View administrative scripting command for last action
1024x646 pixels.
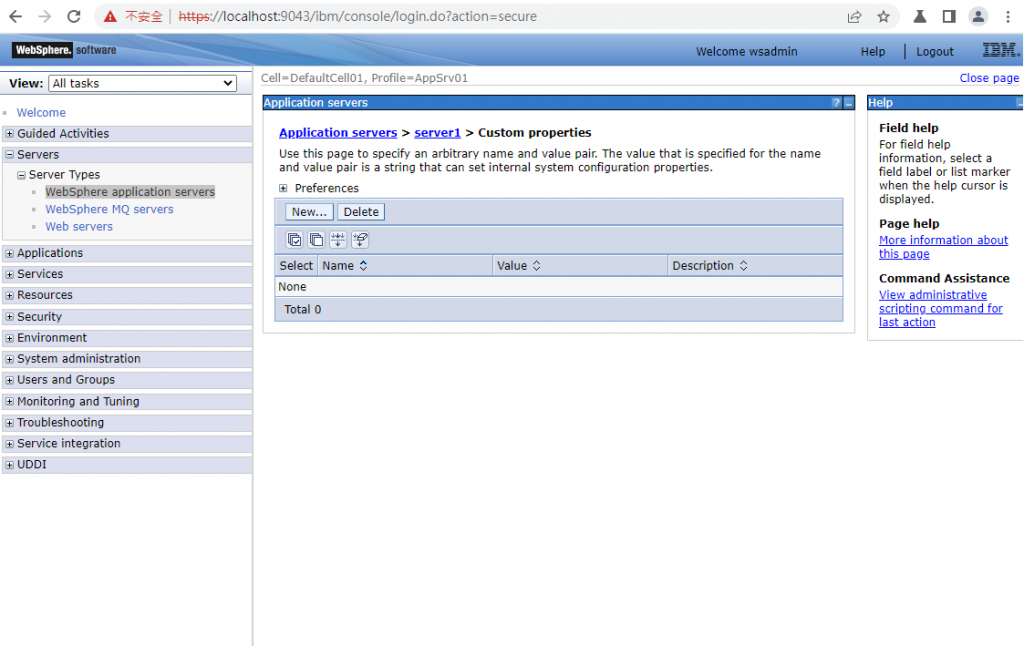click(x=940, y=308)
